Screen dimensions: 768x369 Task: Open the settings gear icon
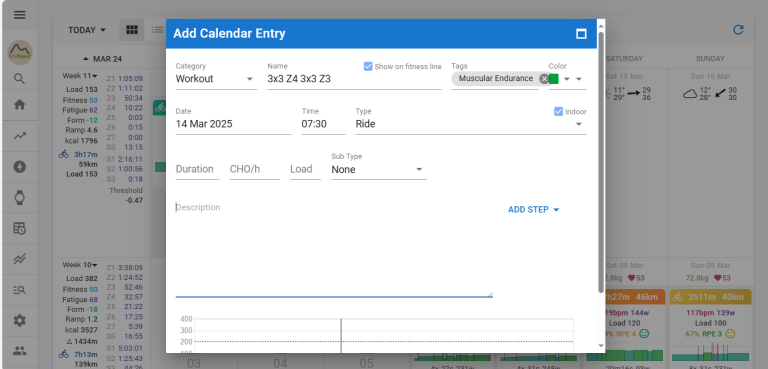20,320
